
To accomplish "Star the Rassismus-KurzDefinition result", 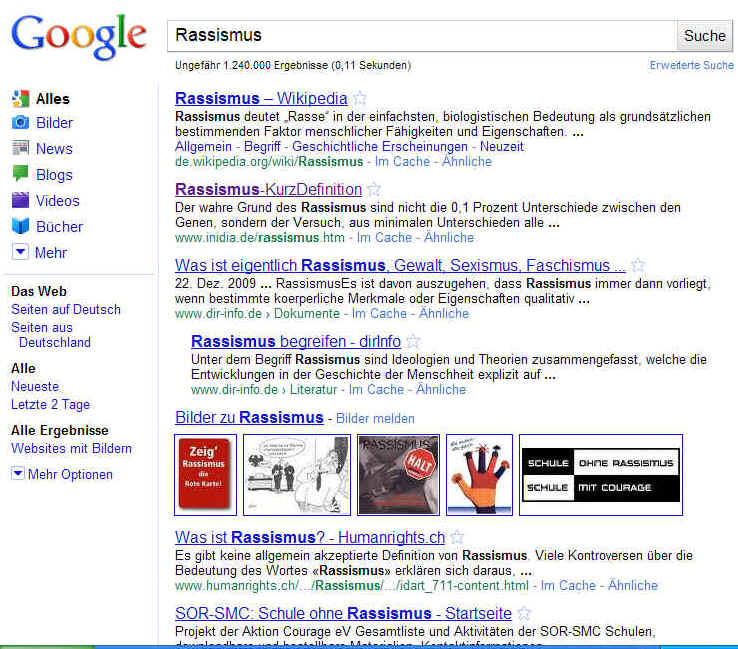I will (x=374, y=190).
